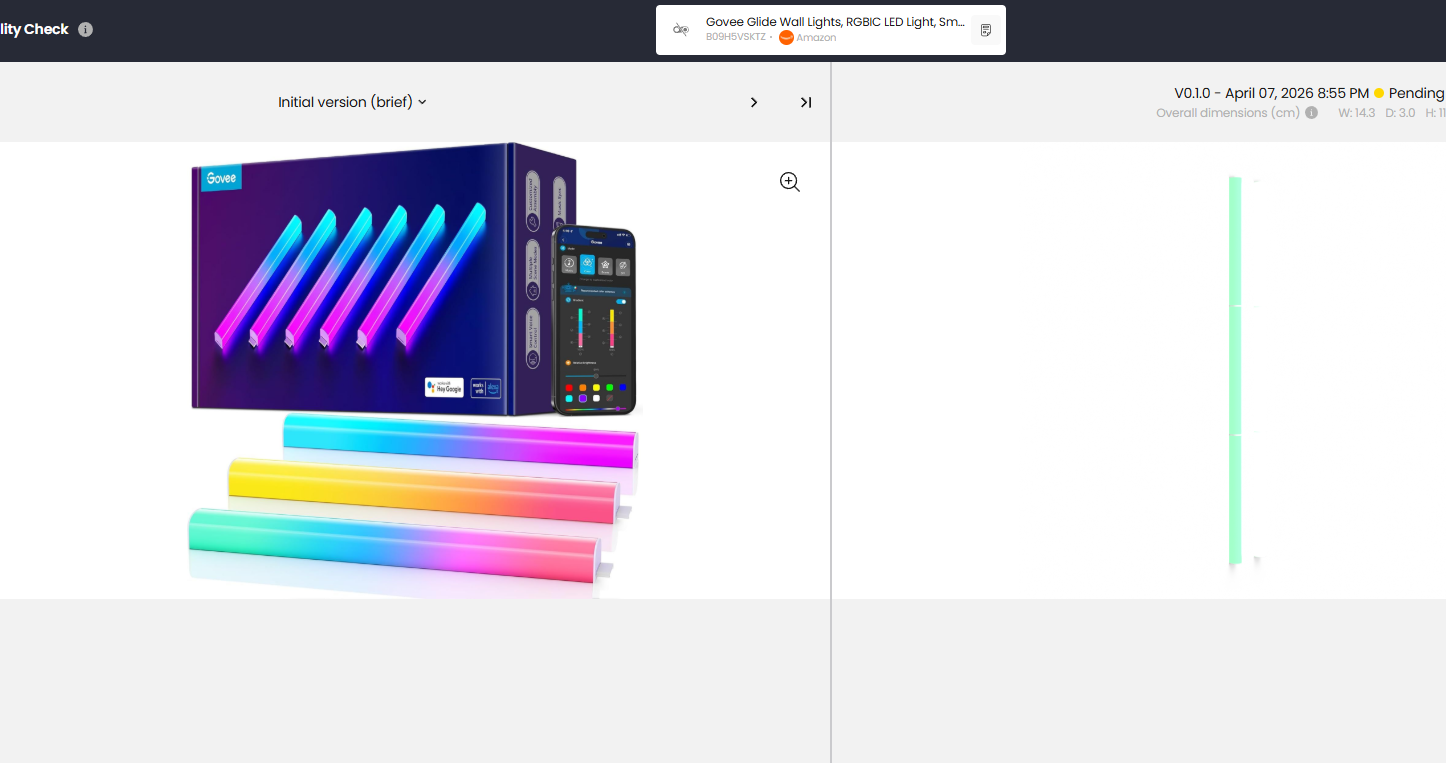Click the product thumbnail icon in the header card

click(x=681, y=30)
